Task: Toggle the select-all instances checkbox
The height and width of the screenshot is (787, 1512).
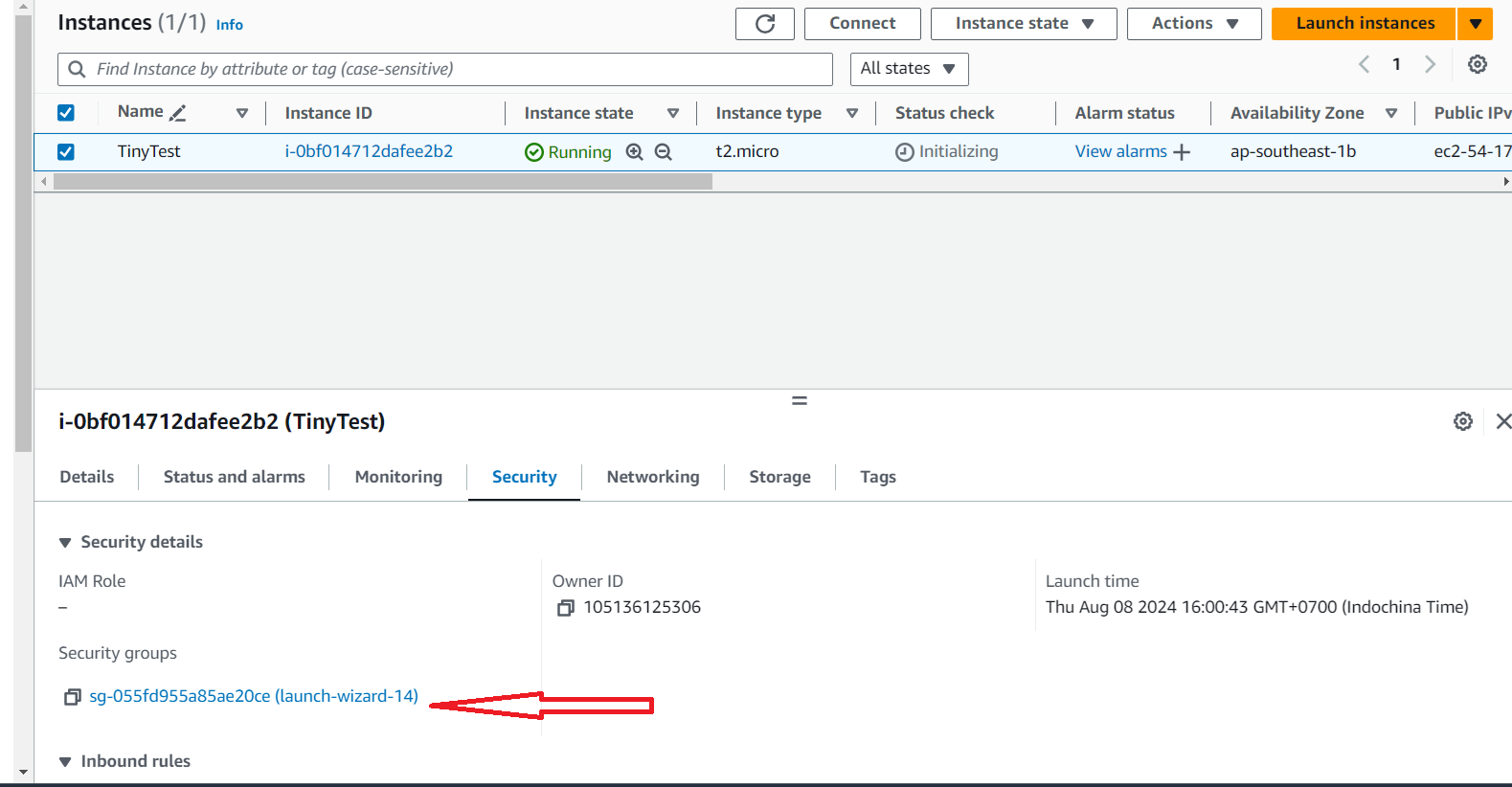Action: 66,113
